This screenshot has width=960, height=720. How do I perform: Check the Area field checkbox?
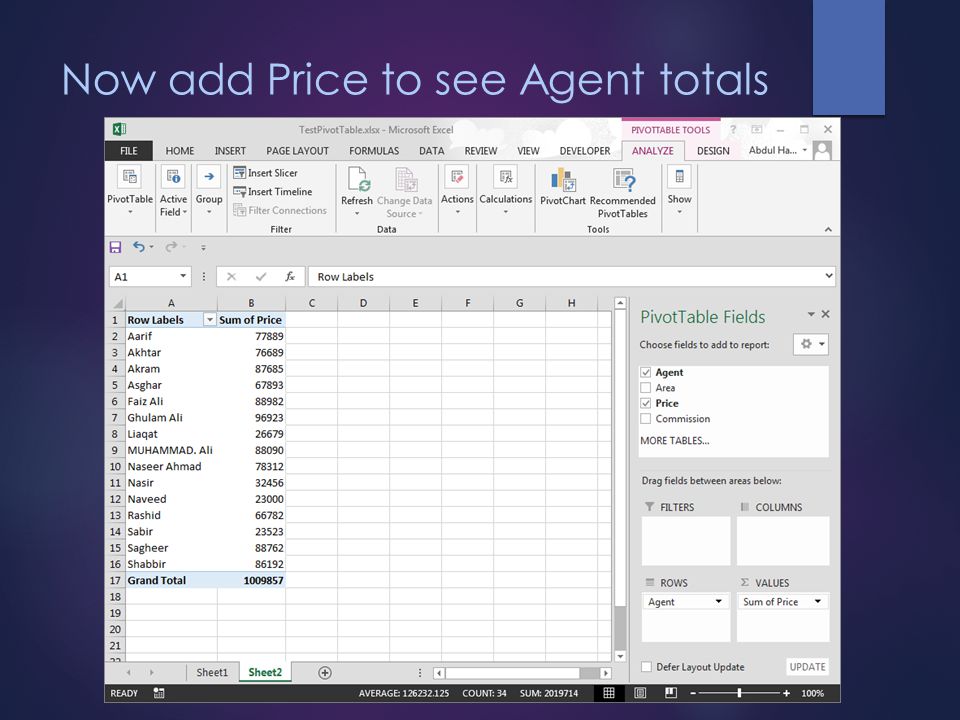tap(645, 388)
